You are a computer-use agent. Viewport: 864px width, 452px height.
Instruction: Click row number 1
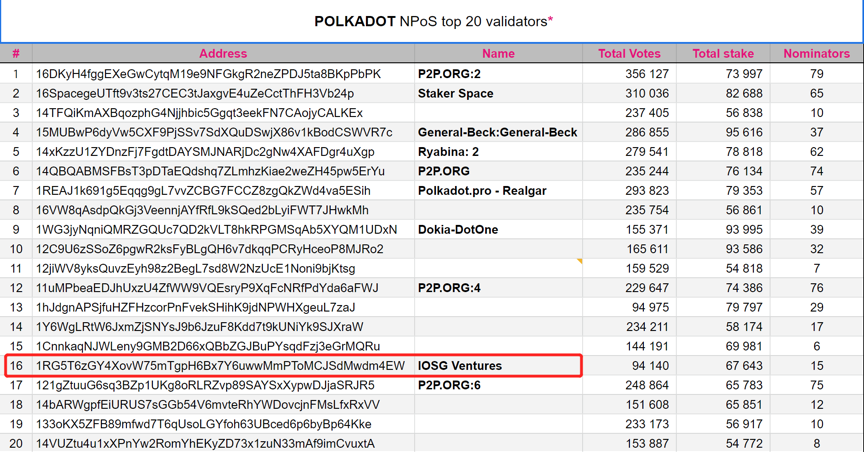point(16,74)
